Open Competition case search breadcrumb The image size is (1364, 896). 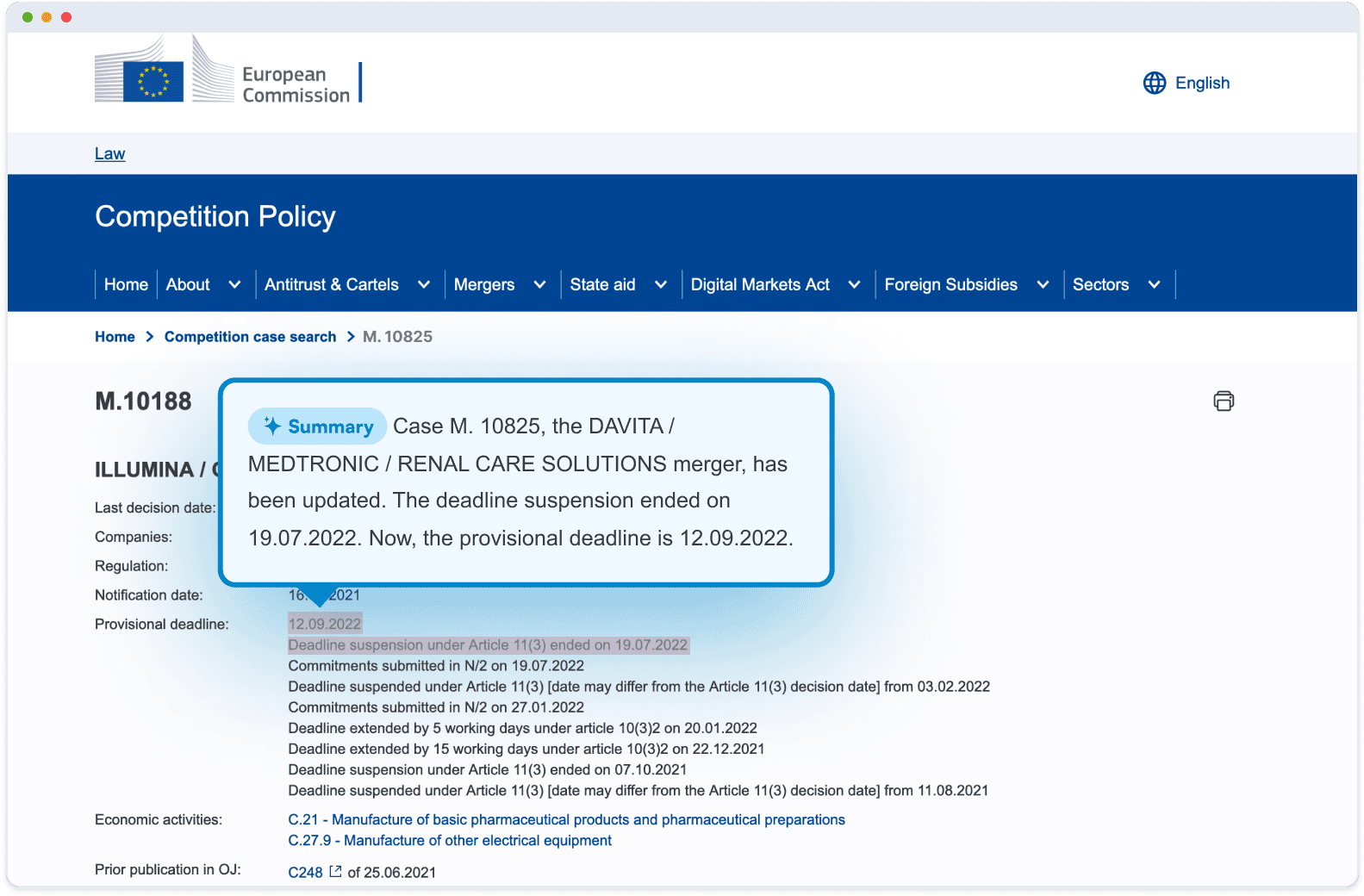point(250,337)
